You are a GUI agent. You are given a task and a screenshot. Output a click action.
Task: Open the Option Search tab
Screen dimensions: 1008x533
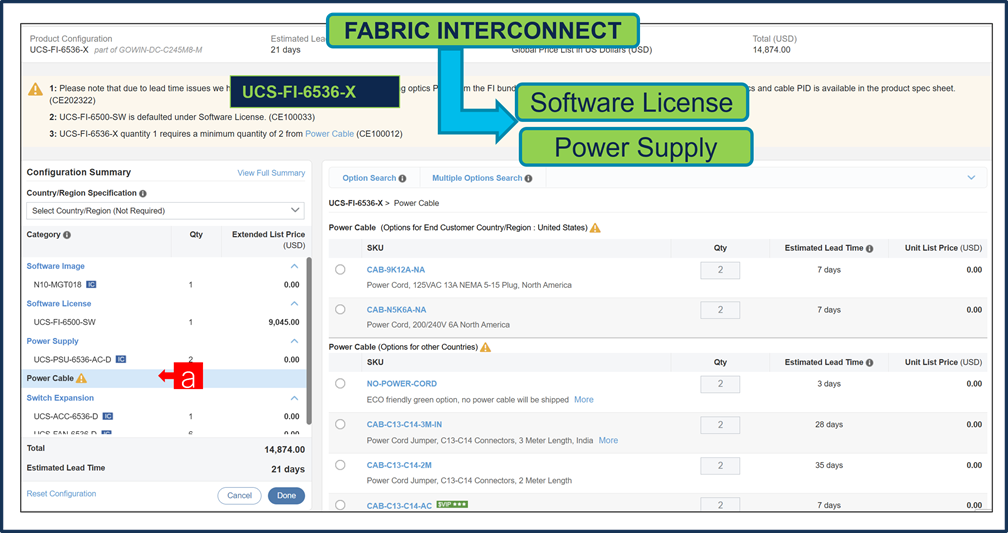coord(374,178)
